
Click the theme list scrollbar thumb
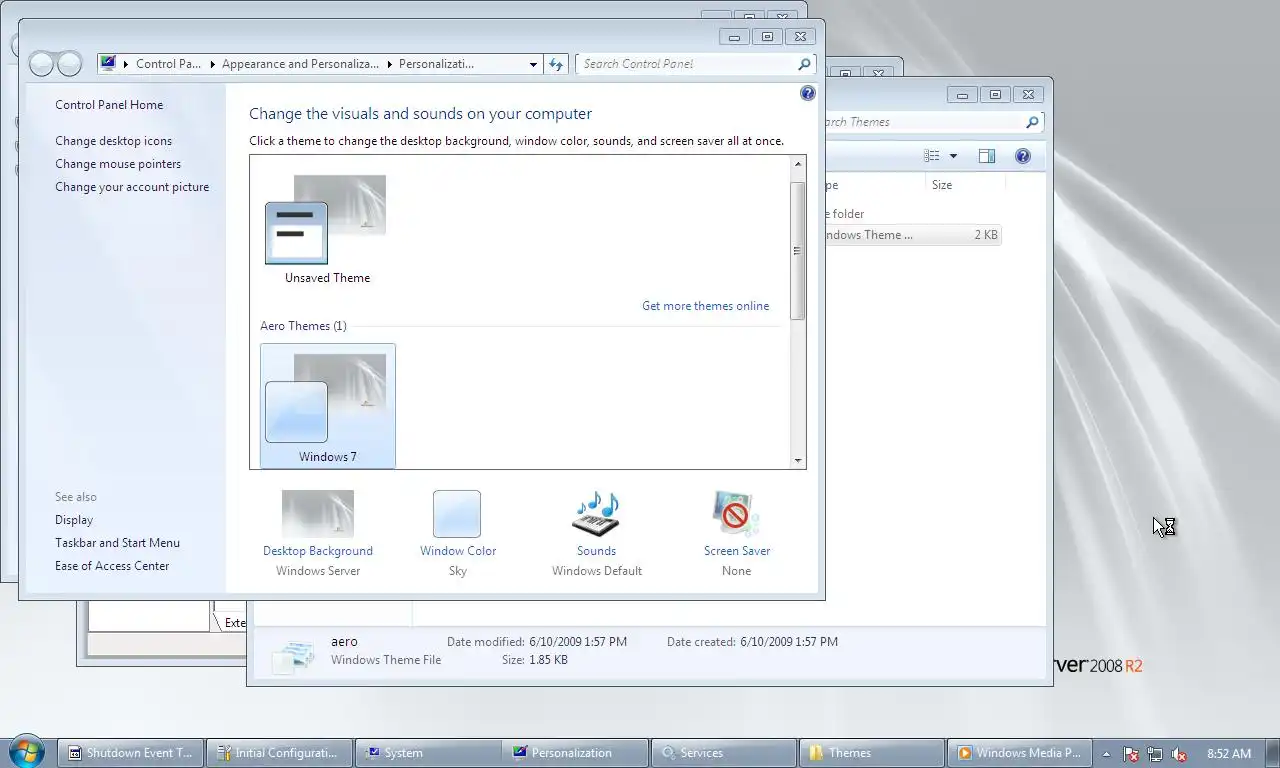(x=798, y=251)
